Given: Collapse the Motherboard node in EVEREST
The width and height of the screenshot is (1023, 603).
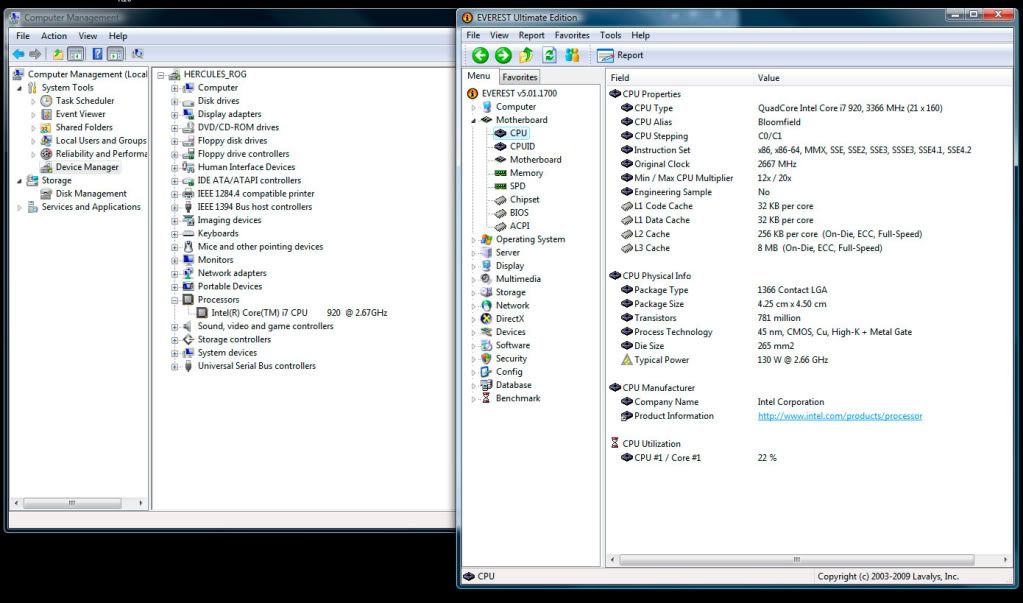Looking at the screenshot, I should [x=473, y=120].
